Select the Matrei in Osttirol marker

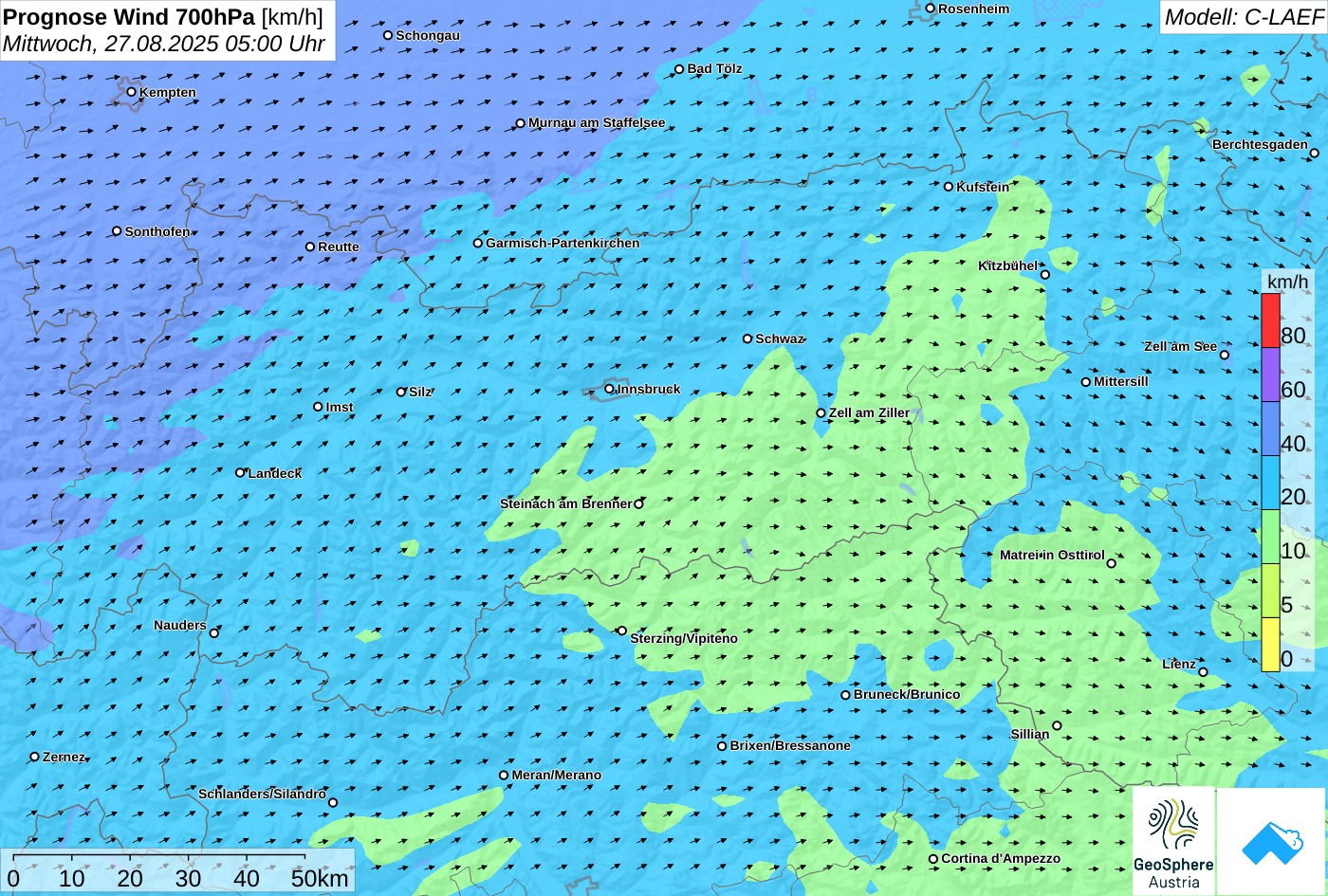pos(1112,563)
